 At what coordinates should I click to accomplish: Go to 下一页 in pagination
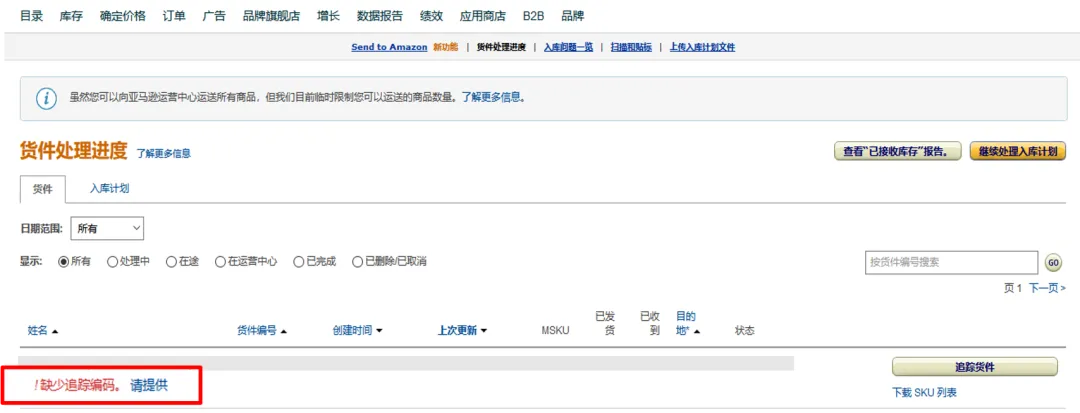pos(1048,288)
